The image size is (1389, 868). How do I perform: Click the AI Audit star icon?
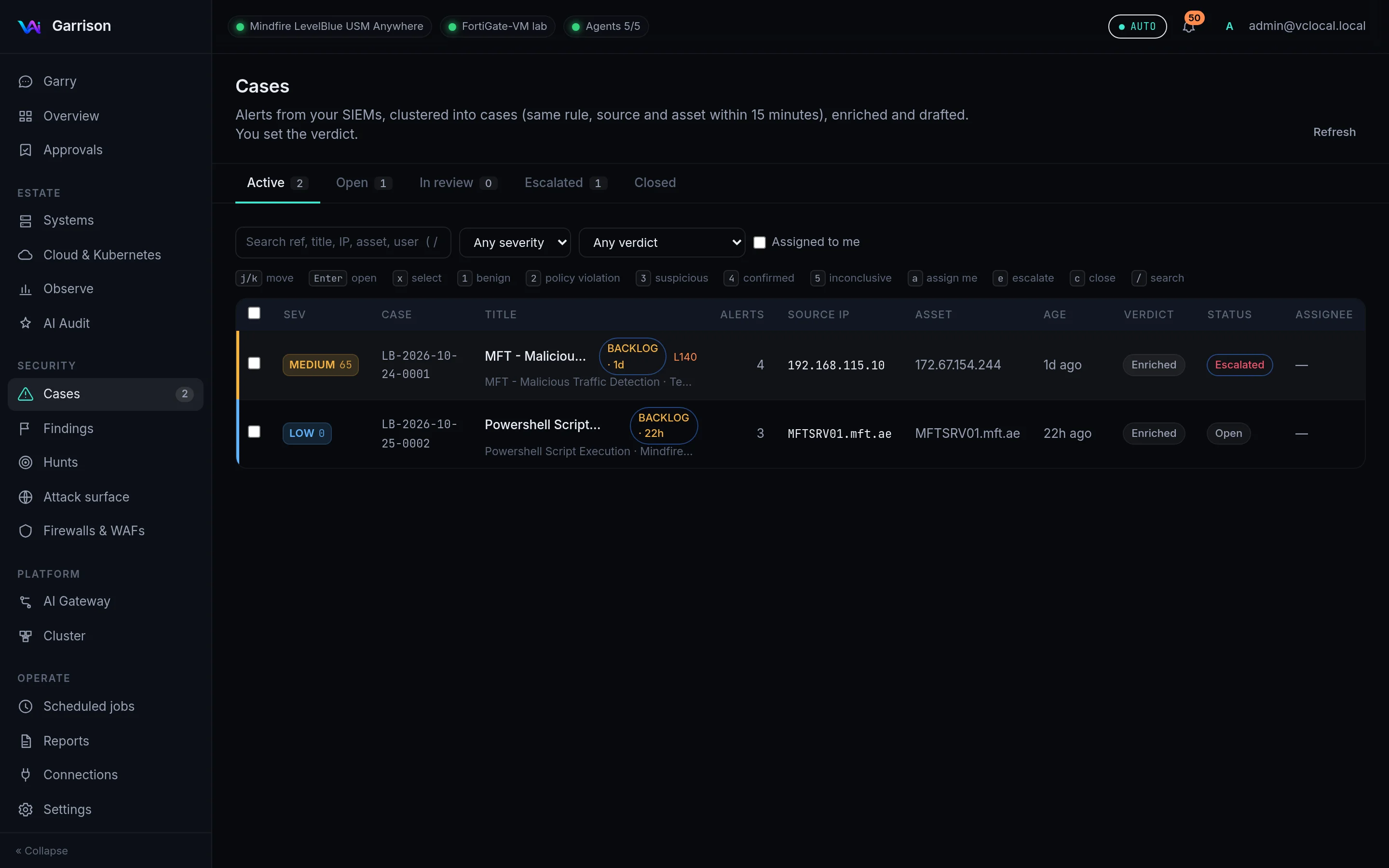(x=25, y=323)
